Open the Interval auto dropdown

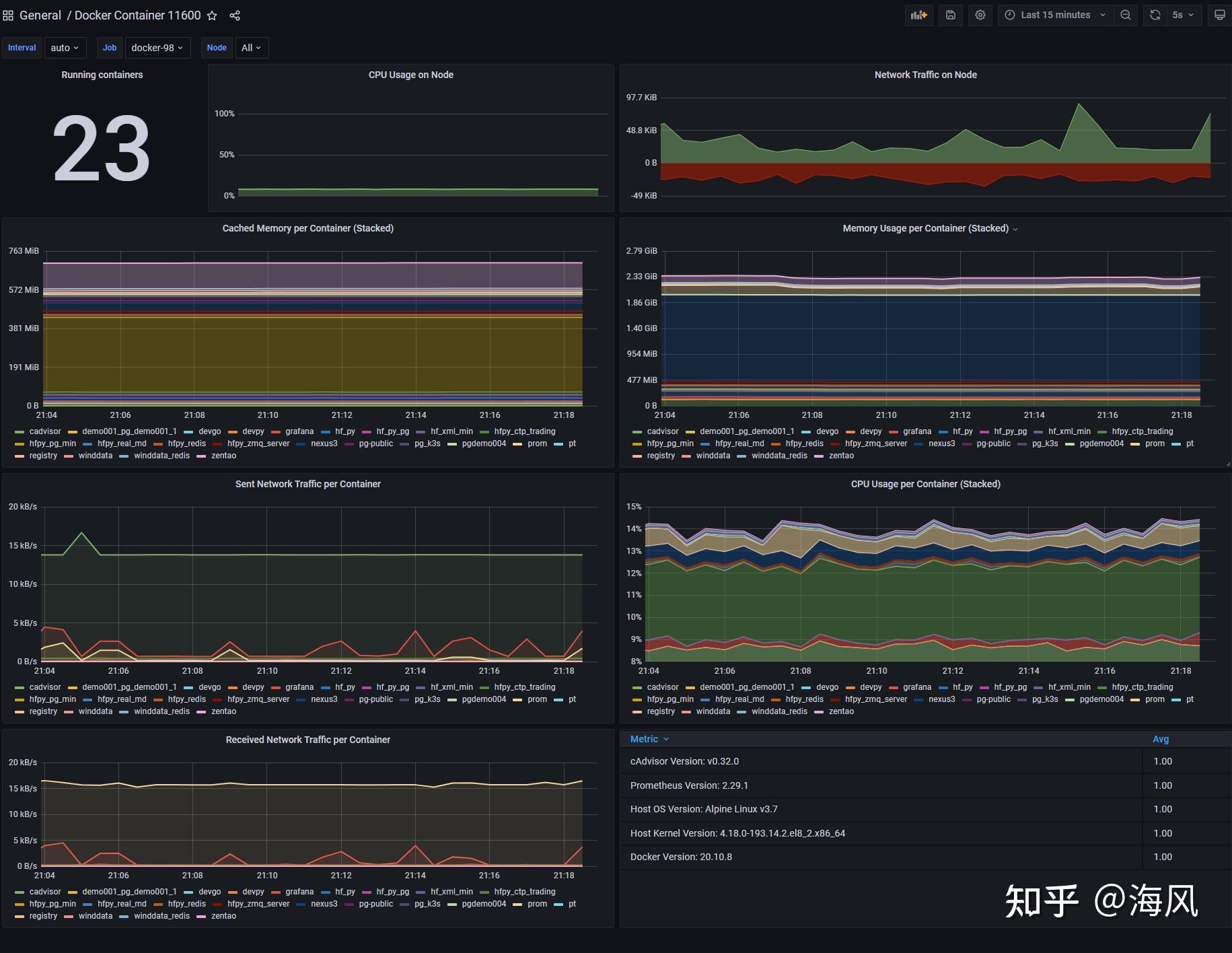[65, 47]
